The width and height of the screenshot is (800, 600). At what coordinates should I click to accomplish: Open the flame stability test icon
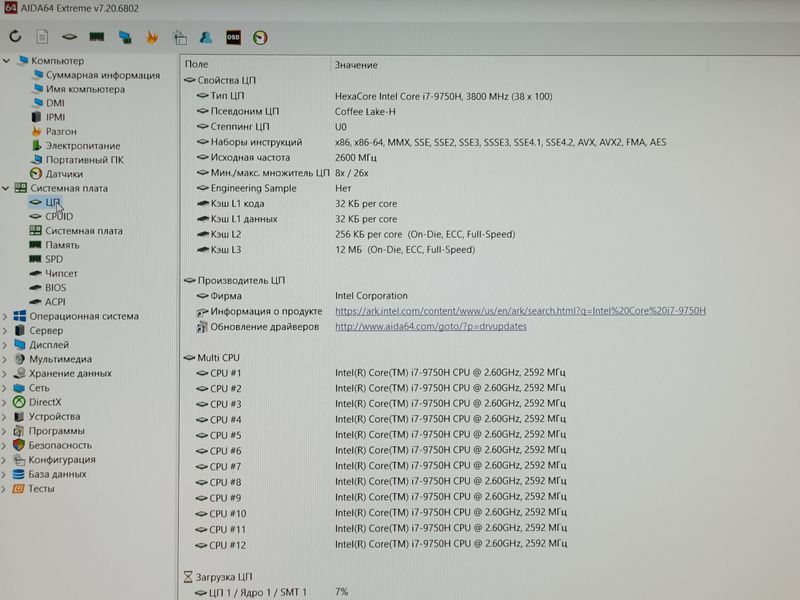pyautogui.click(x=152, y=37)
